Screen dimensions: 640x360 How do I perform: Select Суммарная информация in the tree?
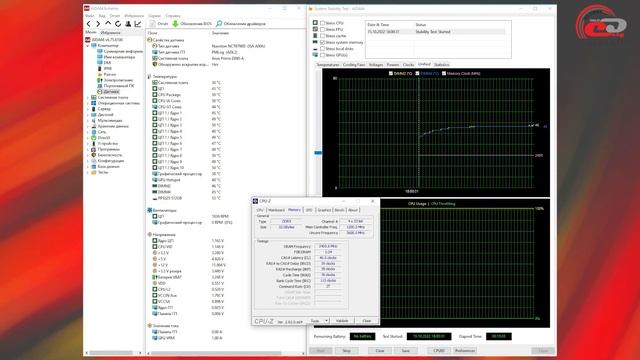click(x=120, y=51)
